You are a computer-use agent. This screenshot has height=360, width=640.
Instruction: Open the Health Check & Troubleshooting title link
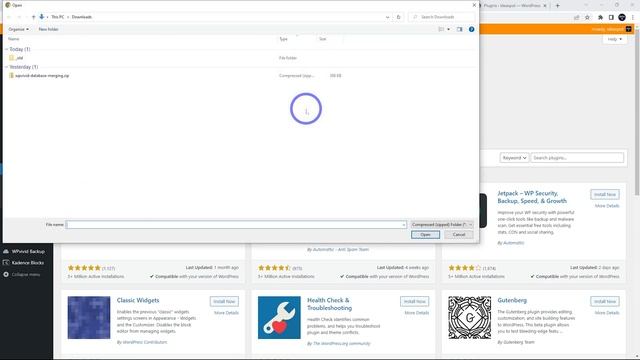[x=329, y=304]
